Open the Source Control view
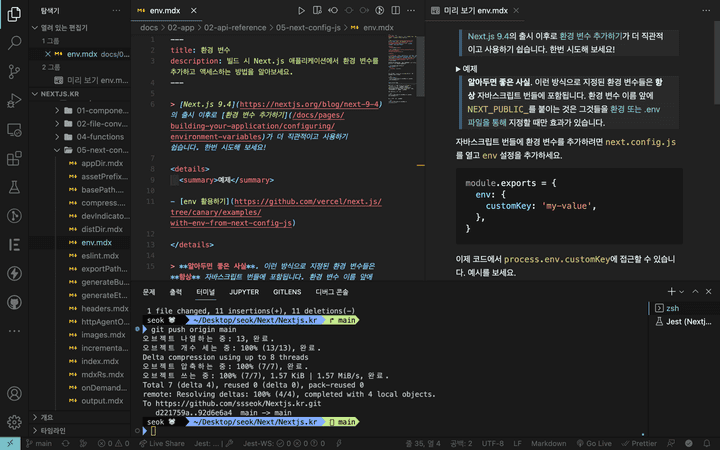This screenshot has width=720, height=450. point(14,72)
